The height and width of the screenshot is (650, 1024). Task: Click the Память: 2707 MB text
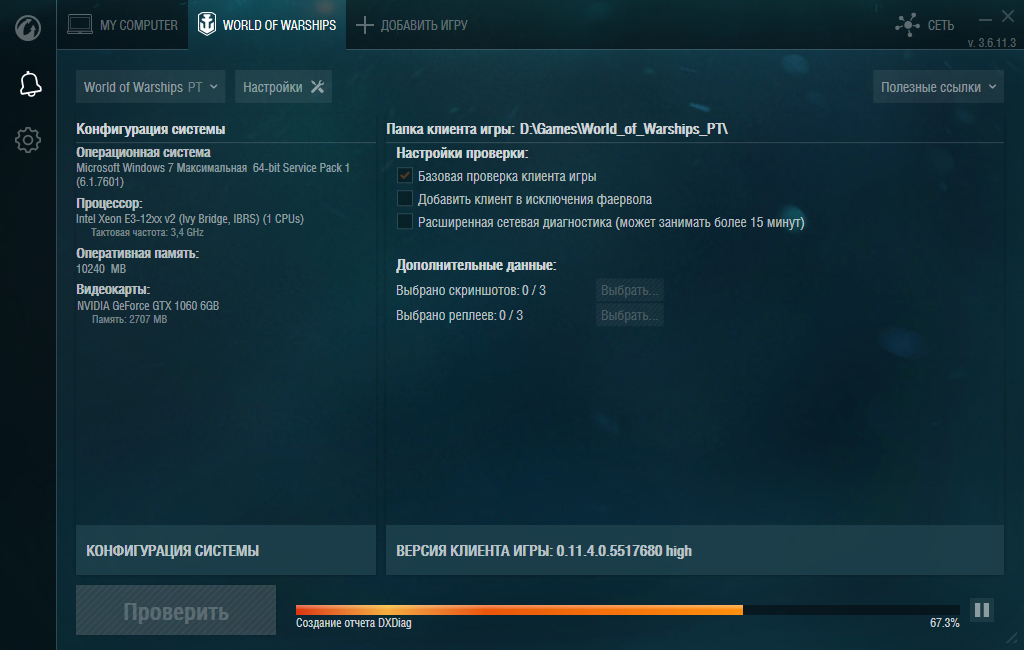click(x=129, y=319)
